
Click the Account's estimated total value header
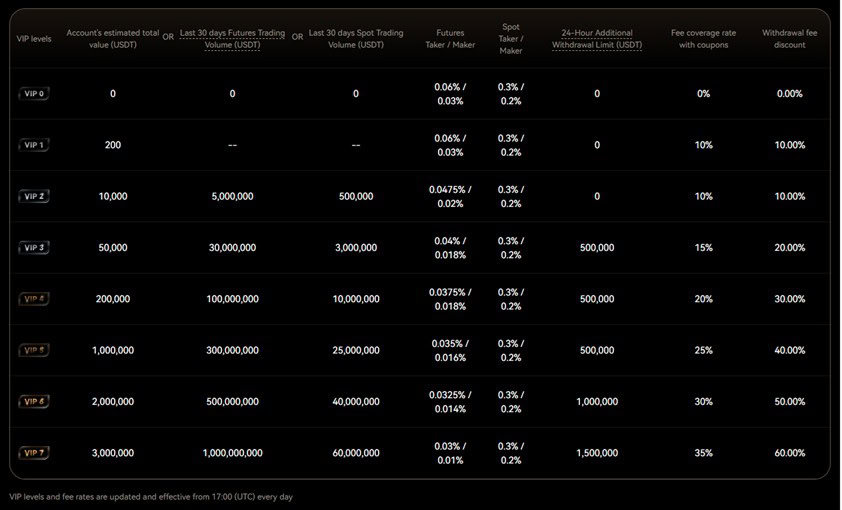pyautogui.click(x=112, y=39)
